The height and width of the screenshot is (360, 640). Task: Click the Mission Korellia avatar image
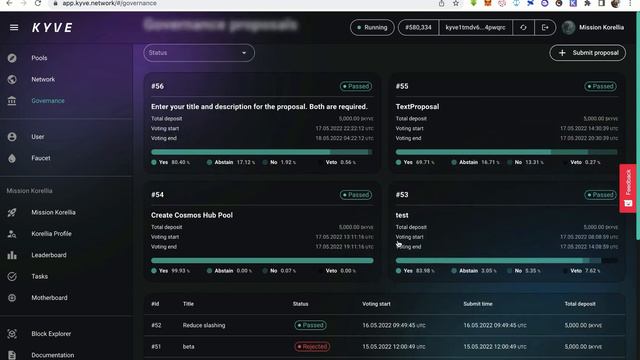(x=568, y=27)
